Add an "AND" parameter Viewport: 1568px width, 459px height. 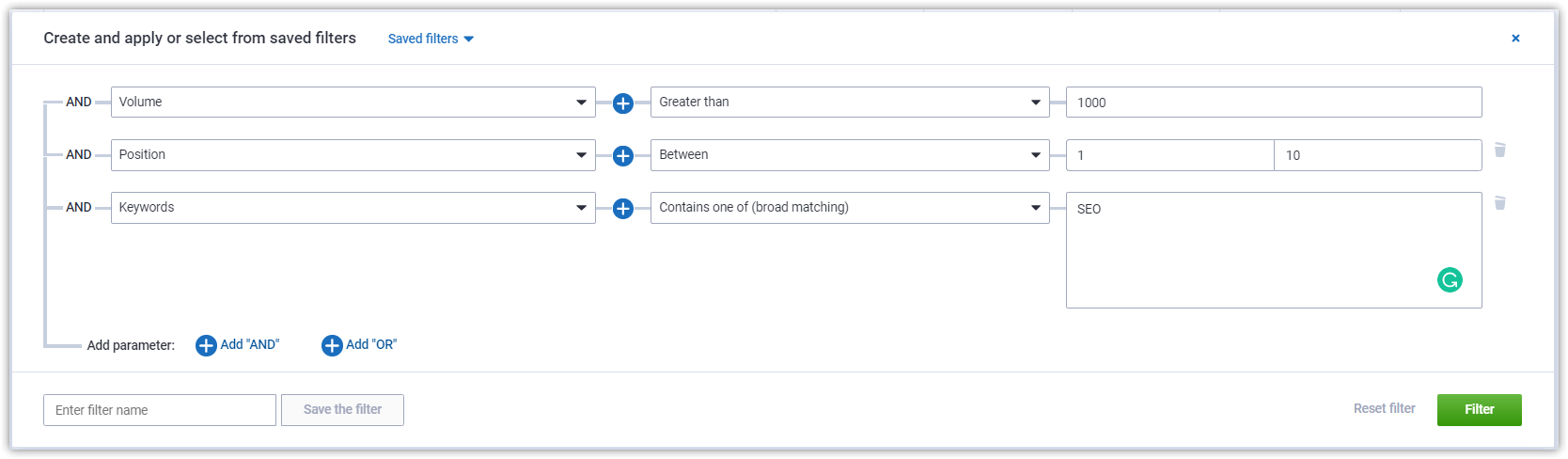pos(237,345)
